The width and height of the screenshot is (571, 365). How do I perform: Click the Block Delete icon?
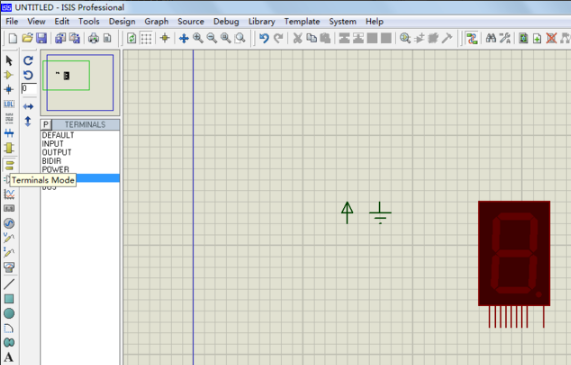(386, 38)
